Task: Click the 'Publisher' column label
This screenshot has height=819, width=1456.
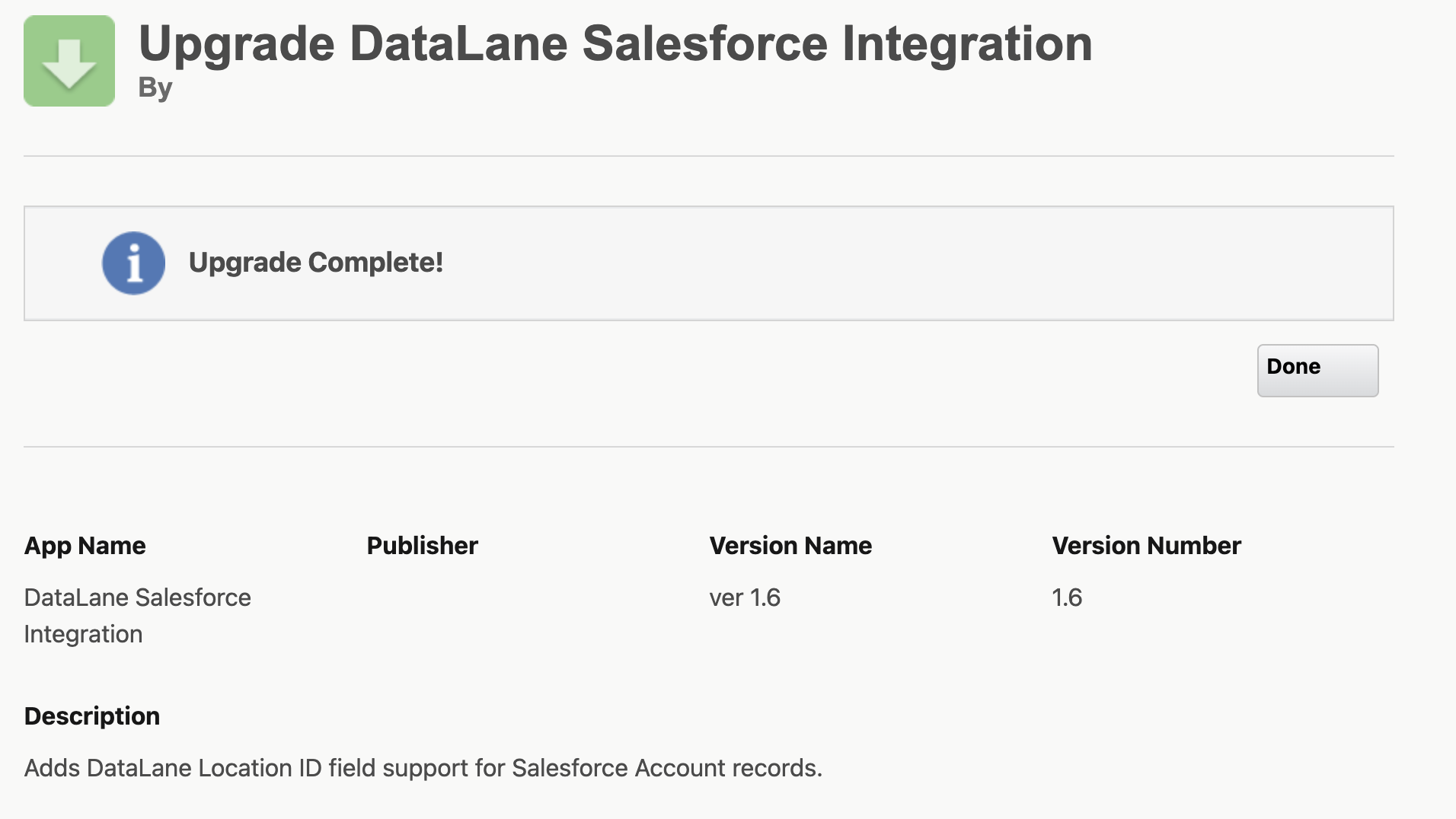Action: point(422,546)
